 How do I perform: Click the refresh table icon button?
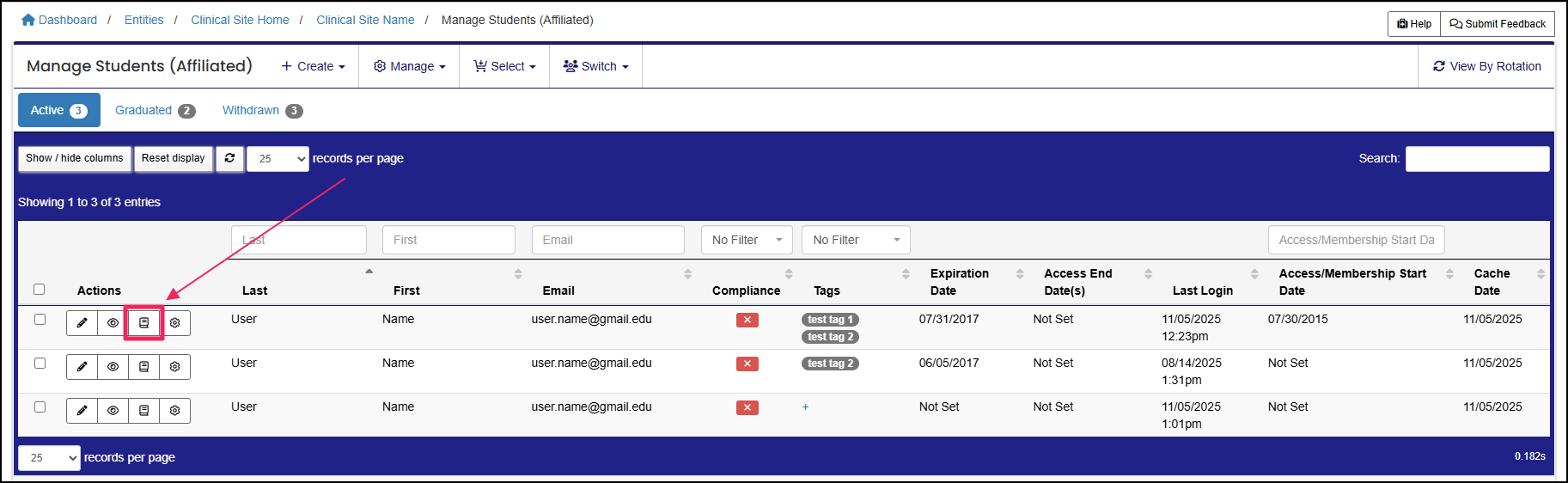[229, 159]
